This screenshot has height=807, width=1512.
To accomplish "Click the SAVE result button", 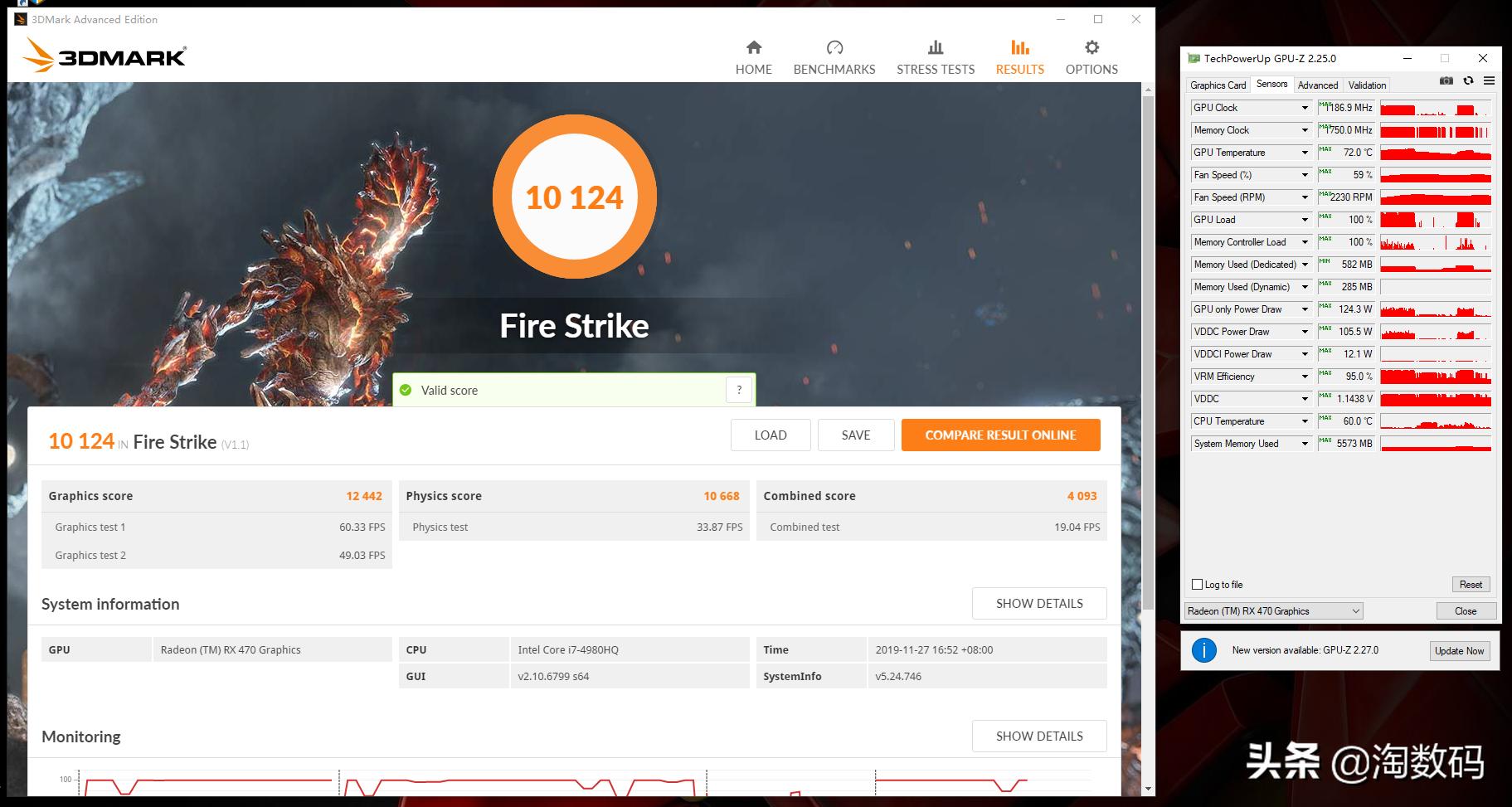I will (856, 435).
